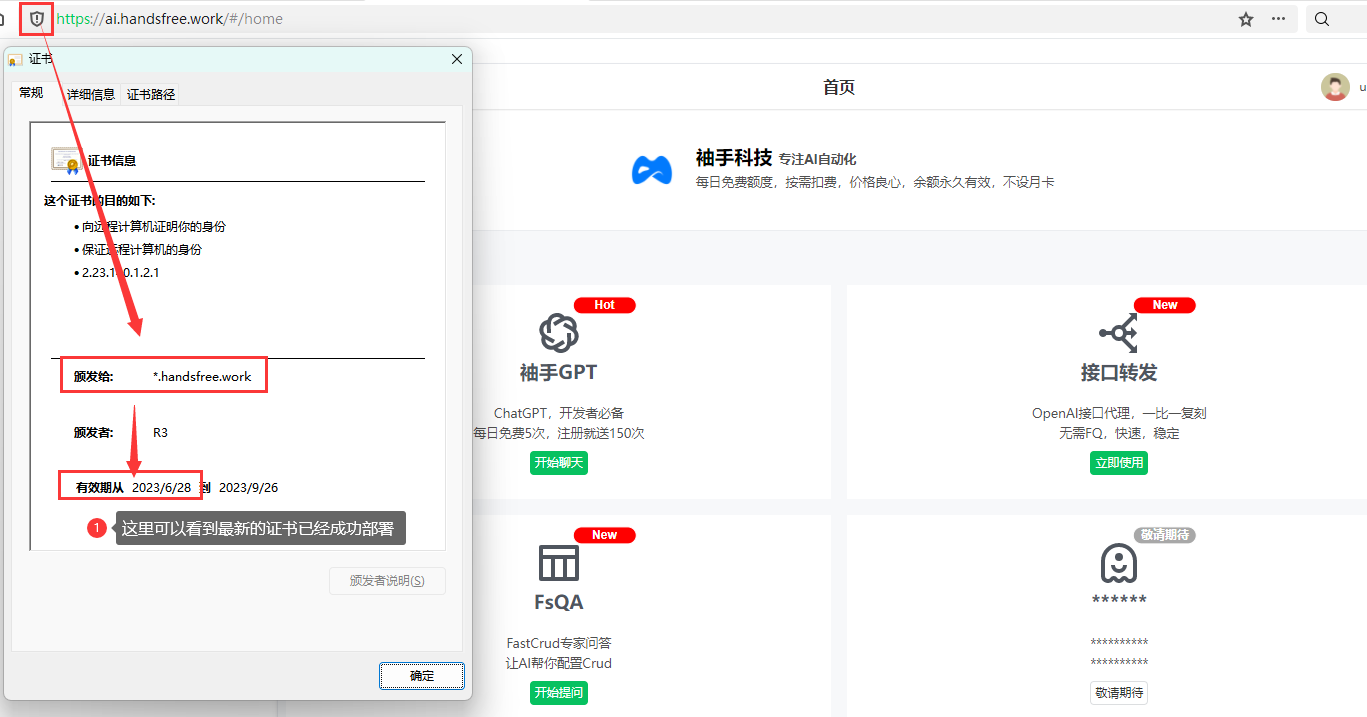1367x717 pixels.
Task: Click the 袖手GPT ChatGPT icon
Action: pyautogui.click(x=558, y=332)
